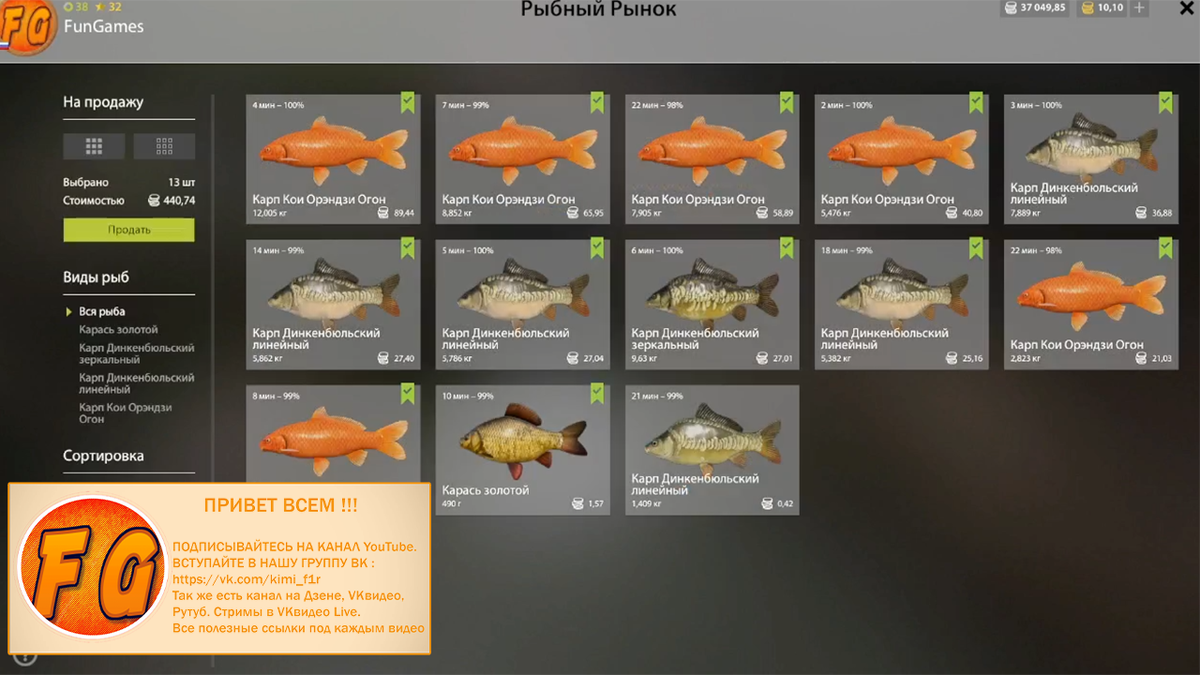Click the plus icon to add gold

(1140, 8)
